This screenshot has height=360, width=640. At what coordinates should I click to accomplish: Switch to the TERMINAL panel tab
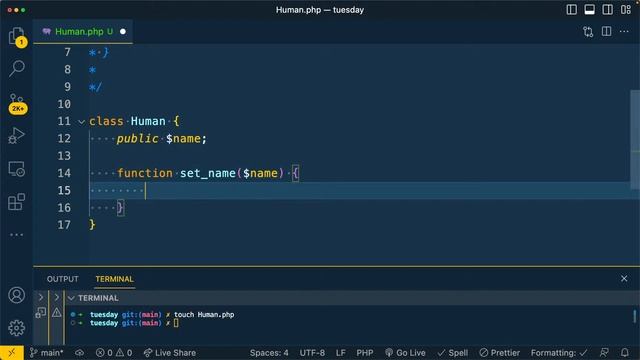tap(114, 279)
